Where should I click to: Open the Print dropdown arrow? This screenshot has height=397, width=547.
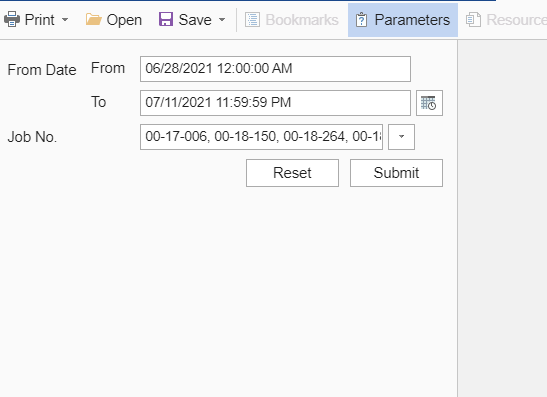click(x=65, y=20)
